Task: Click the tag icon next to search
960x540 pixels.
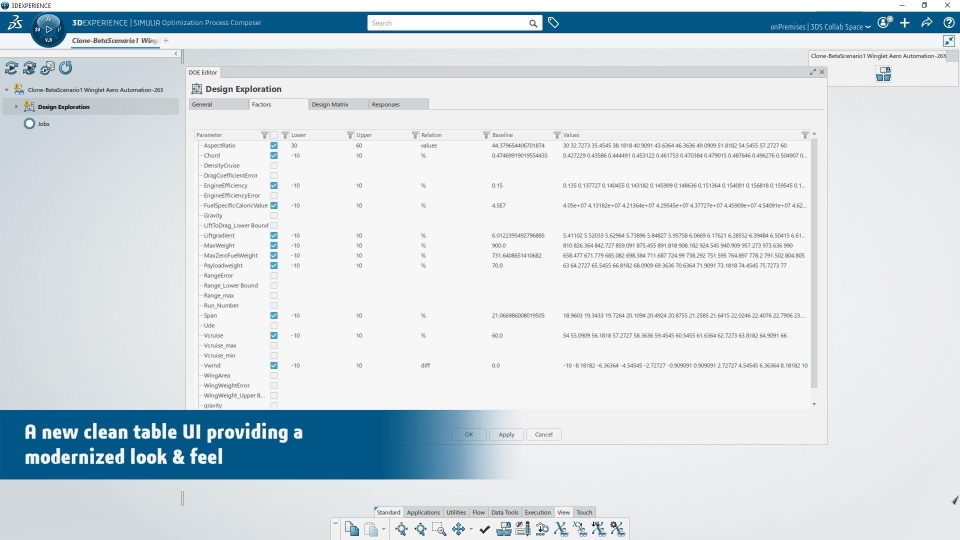Action: [x=553, y=23]
